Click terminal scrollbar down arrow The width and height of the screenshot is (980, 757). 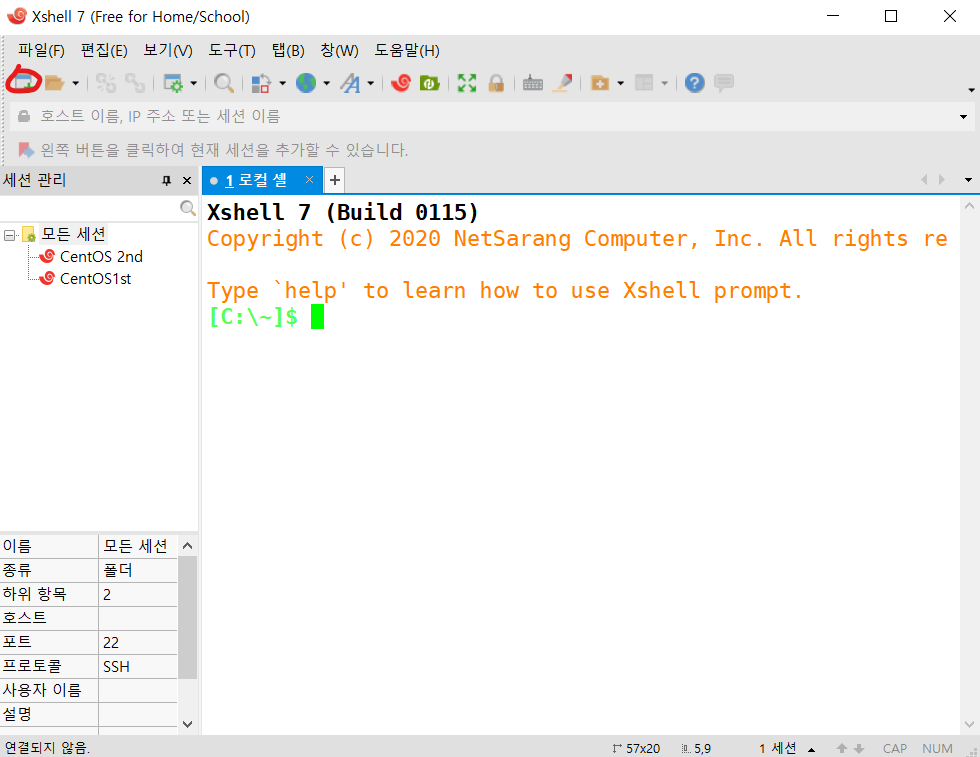(969, 724)
